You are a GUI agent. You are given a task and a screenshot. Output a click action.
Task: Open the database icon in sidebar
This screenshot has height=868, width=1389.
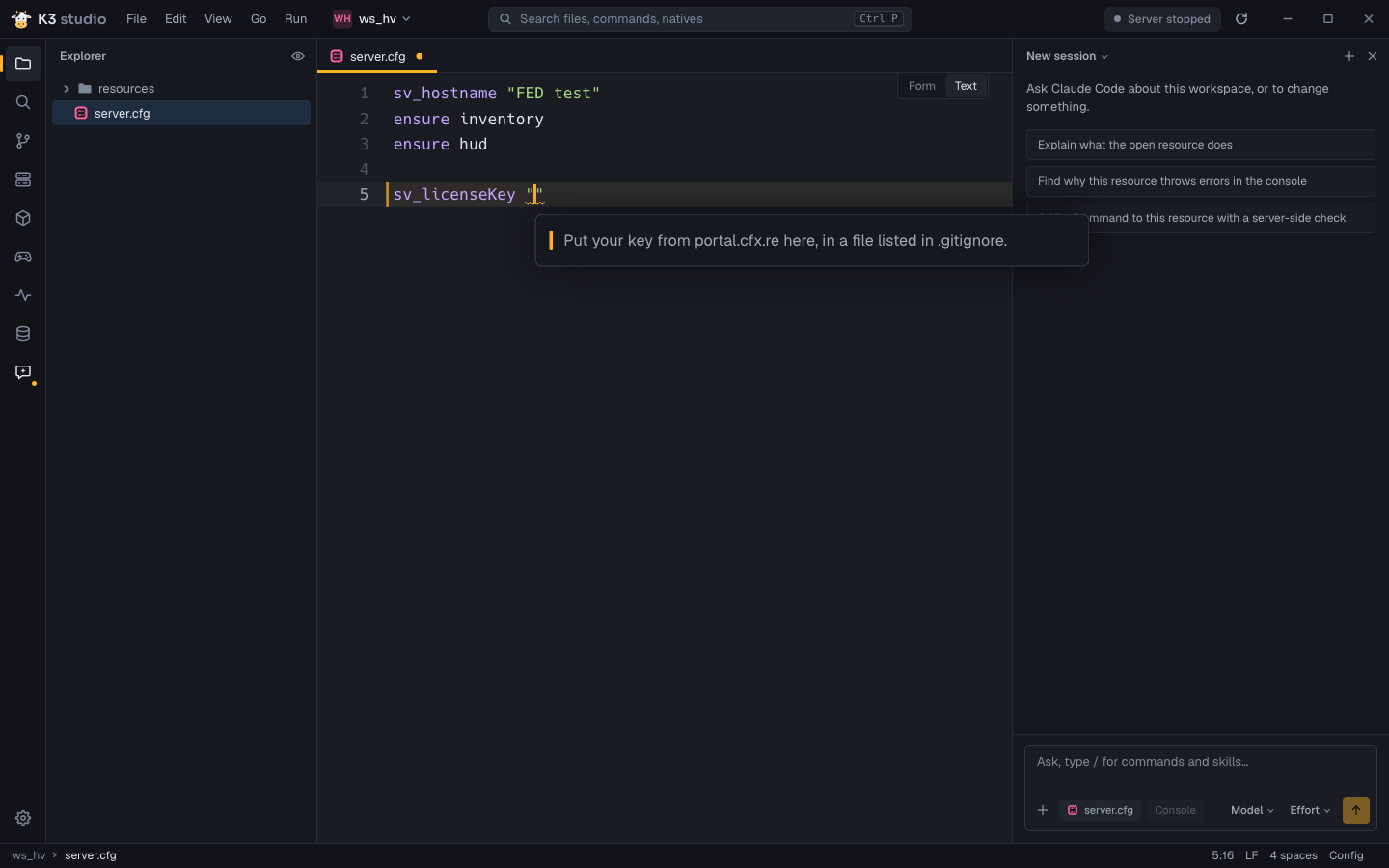(23, 334)
